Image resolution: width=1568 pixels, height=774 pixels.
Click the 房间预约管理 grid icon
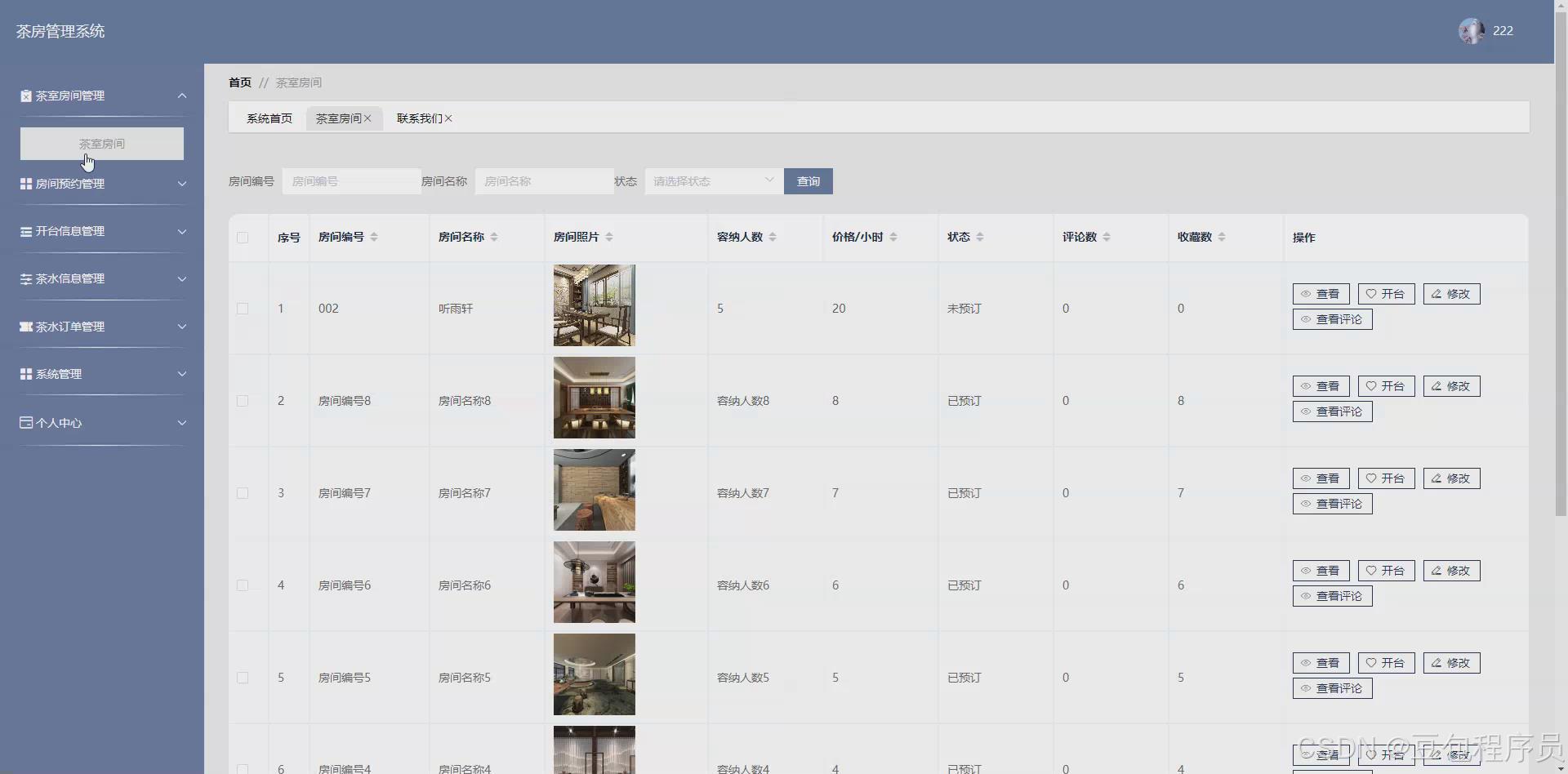26,185
